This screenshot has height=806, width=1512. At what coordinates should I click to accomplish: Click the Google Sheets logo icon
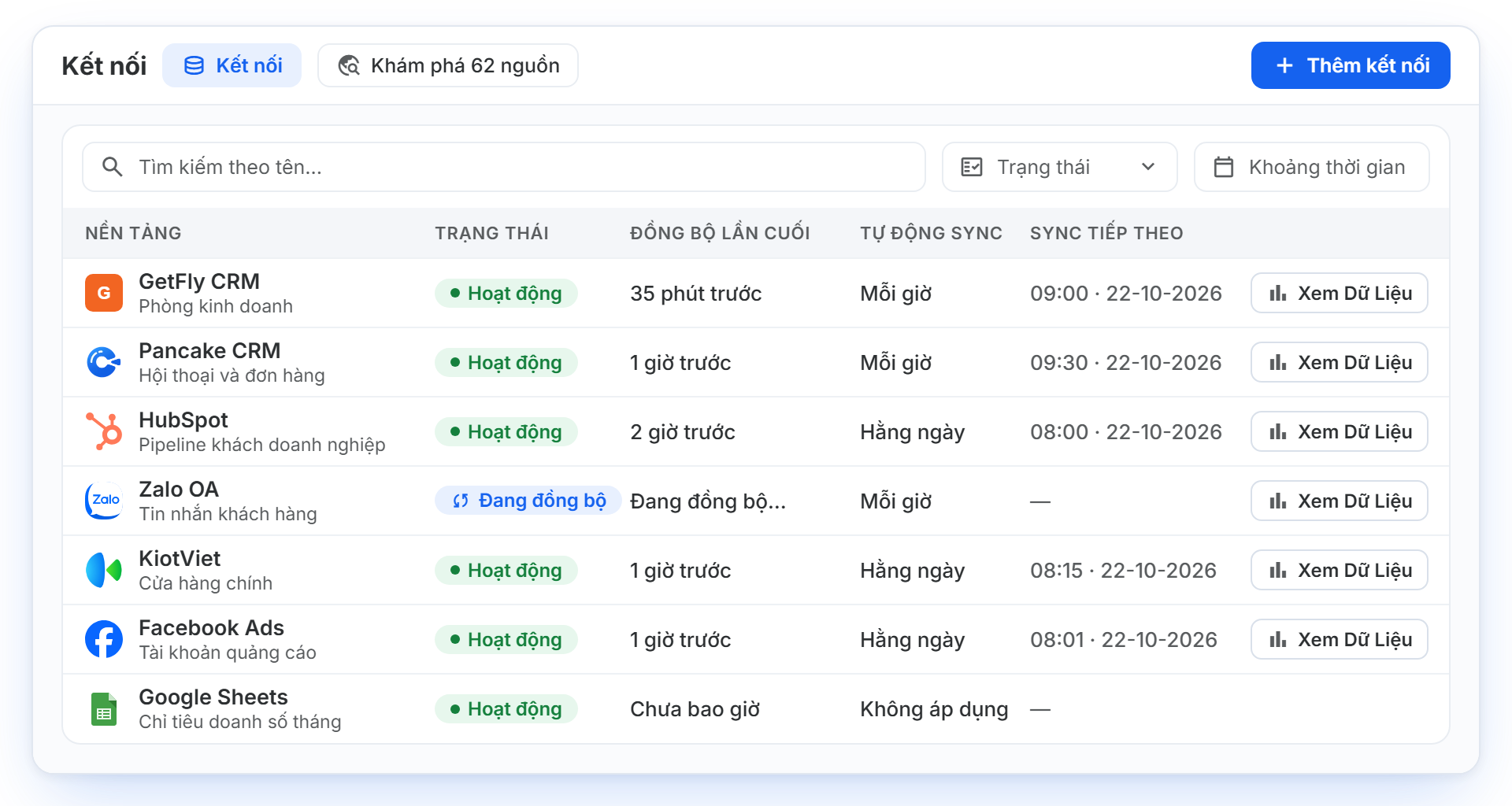point(104,708)
